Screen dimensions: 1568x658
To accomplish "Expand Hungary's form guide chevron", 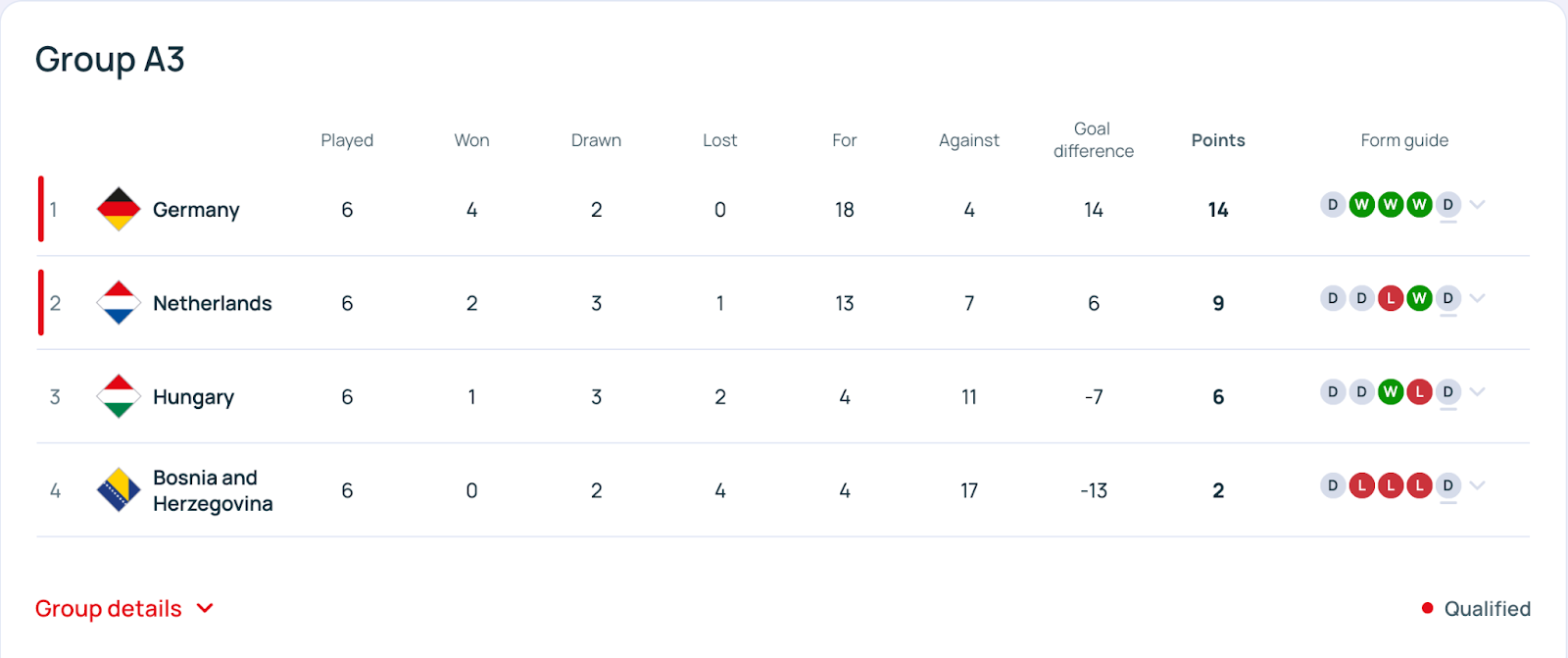I will click(1478, 392).
